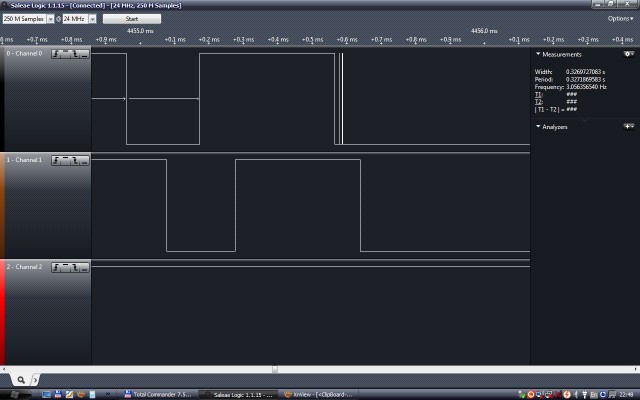Set high level trigger on Channel 2

[65, 267]
